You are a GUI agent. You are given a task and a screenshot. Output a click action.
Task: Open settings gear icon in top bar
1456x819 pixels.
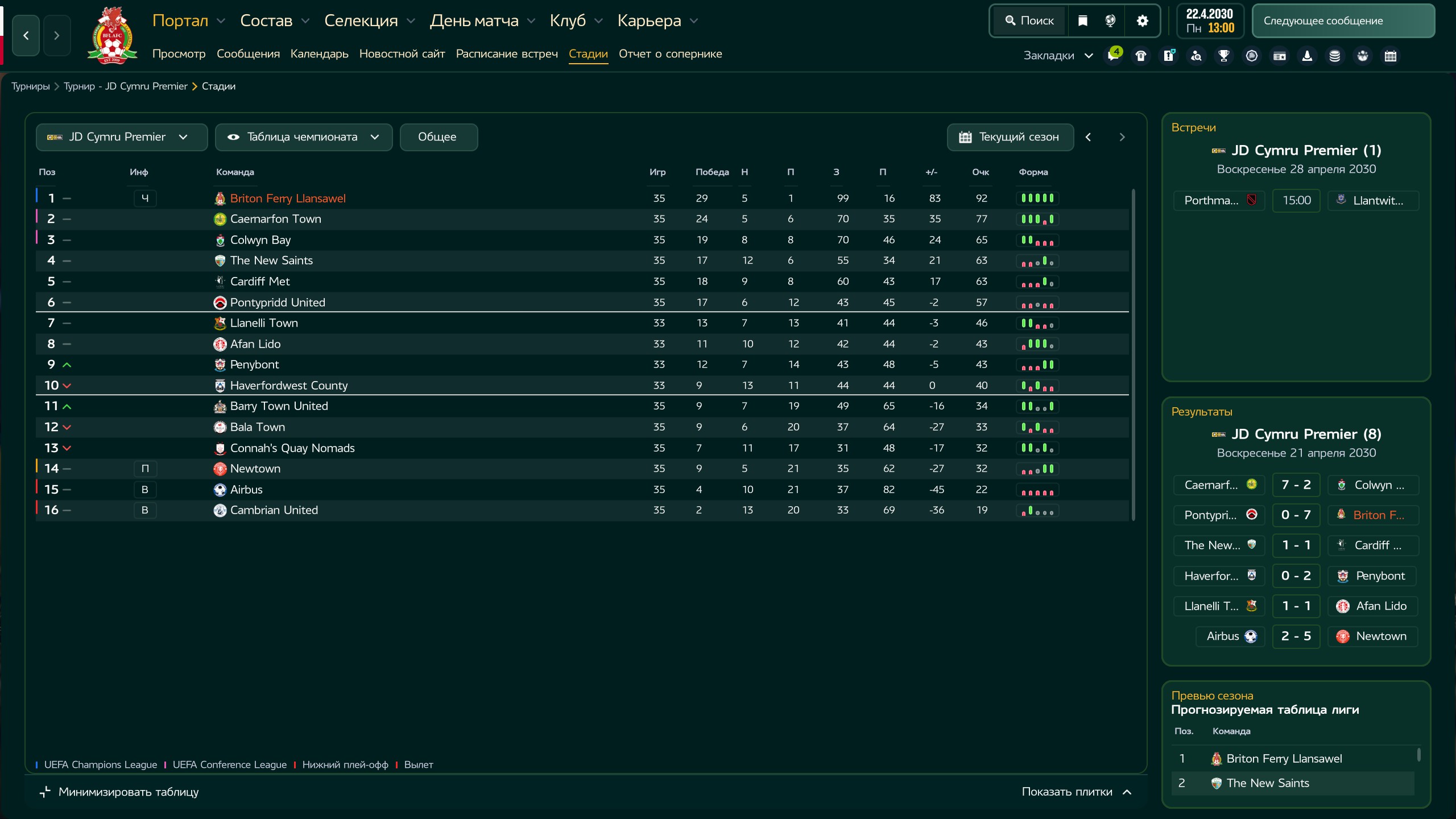click(1142, 20)
